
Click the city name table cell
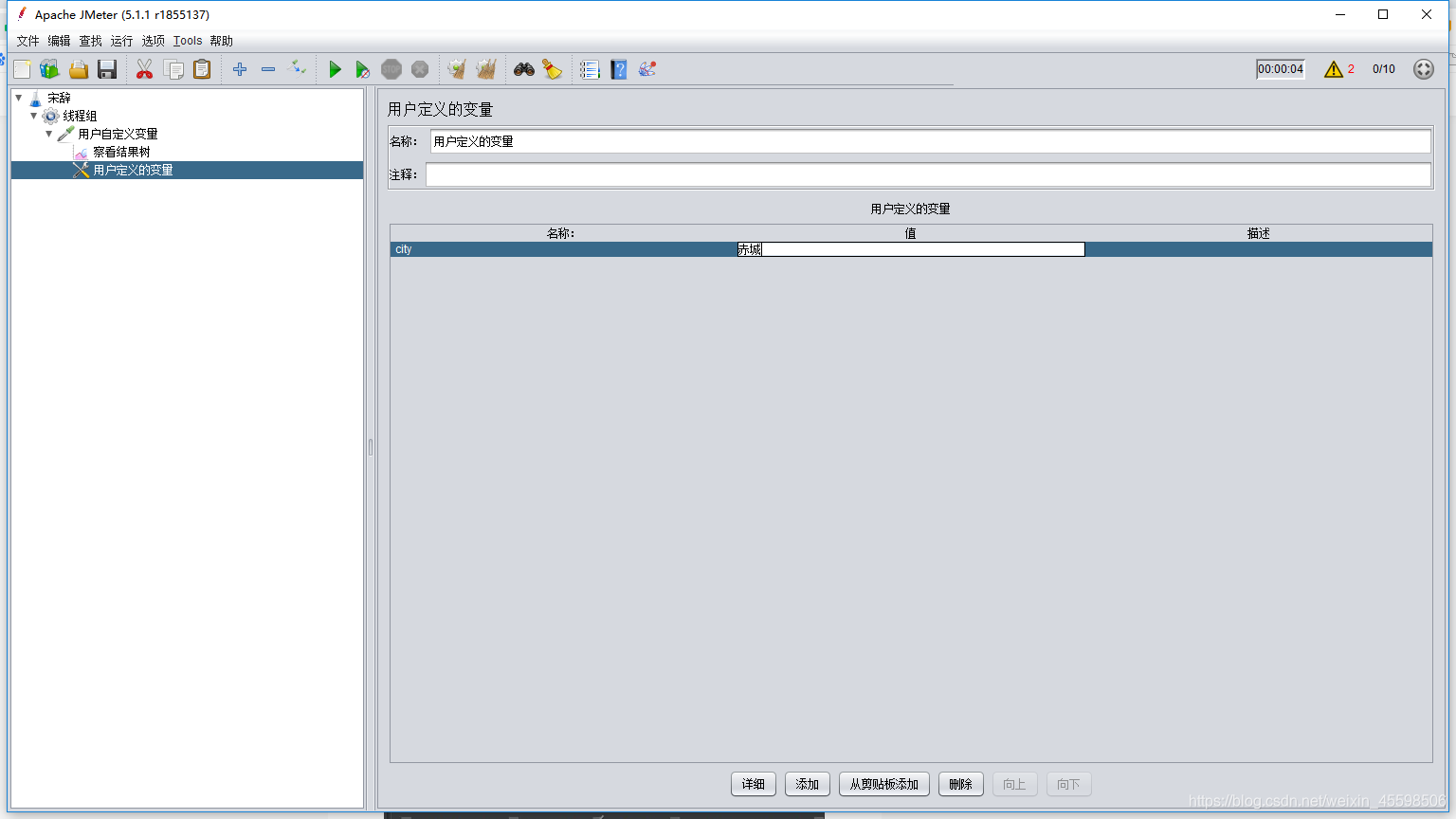[563, 249]
